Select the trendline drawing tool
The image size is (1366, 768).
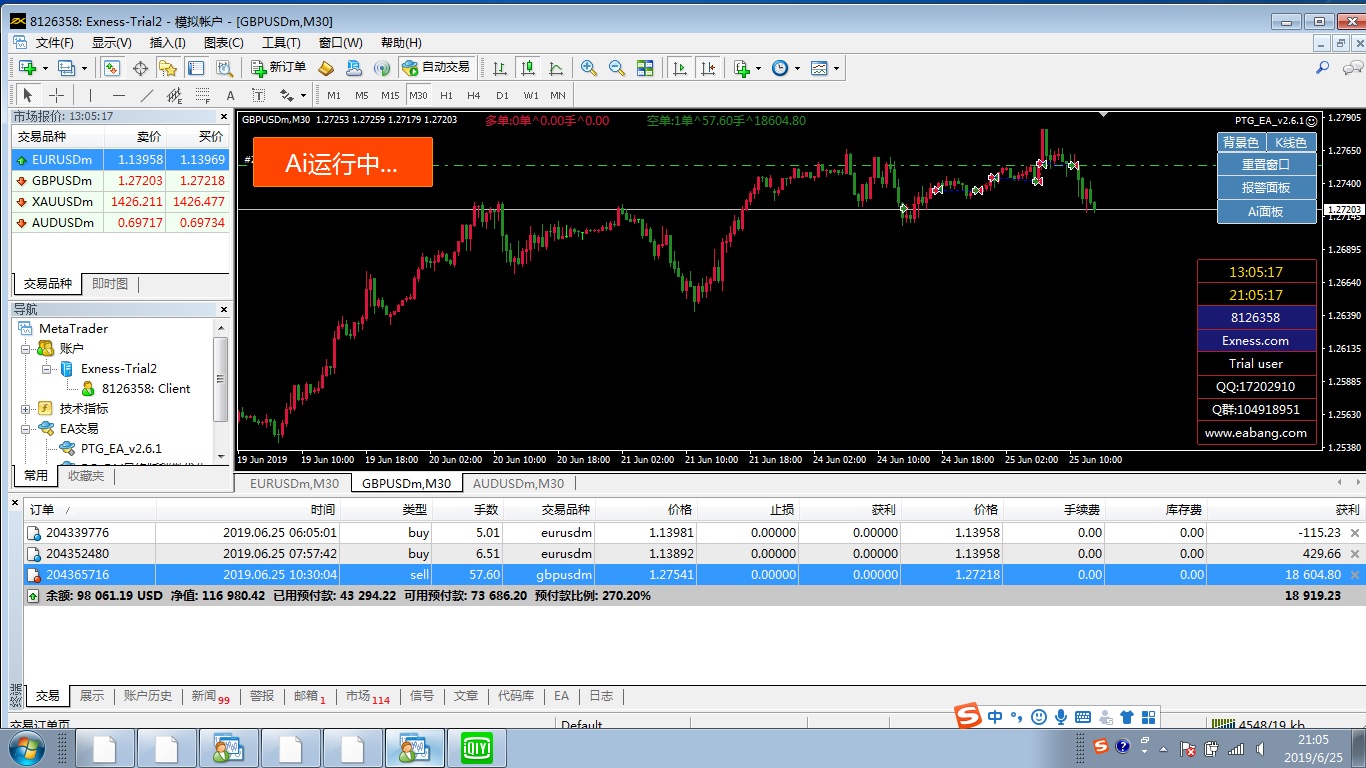(147, 95)
